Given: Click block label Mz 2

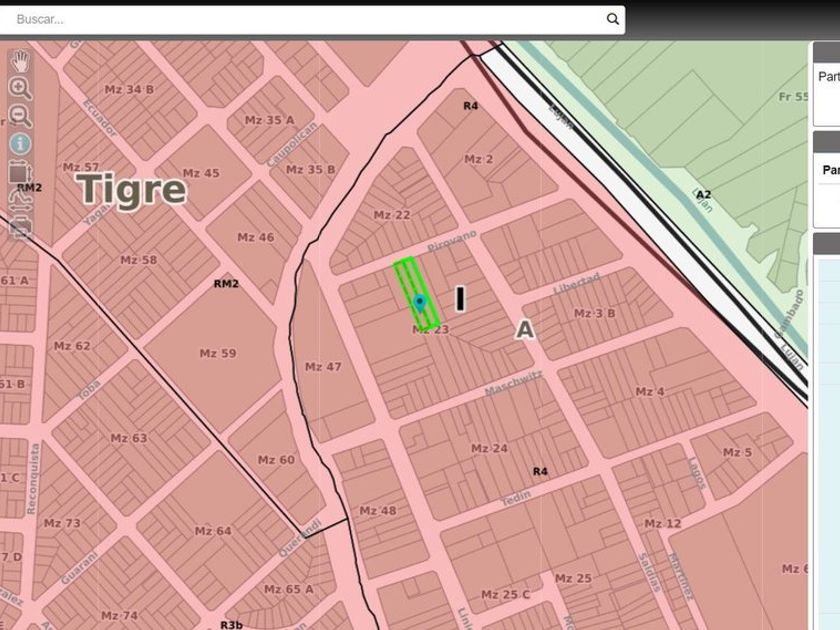Looking at the screenshot, I should tap(478, 159).
